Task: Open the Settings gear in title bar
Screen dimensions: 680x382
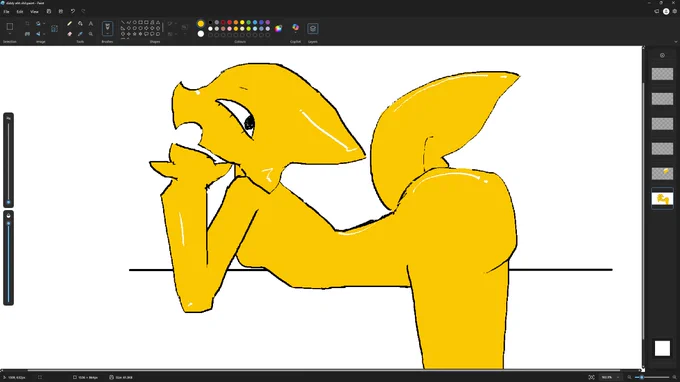Action: (675, 12)
